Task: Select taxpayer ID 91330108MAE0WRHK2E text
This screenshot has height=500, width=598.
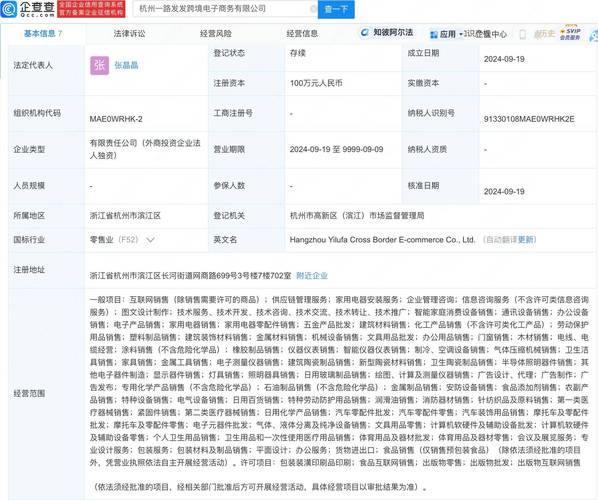Action: [529, 119]
